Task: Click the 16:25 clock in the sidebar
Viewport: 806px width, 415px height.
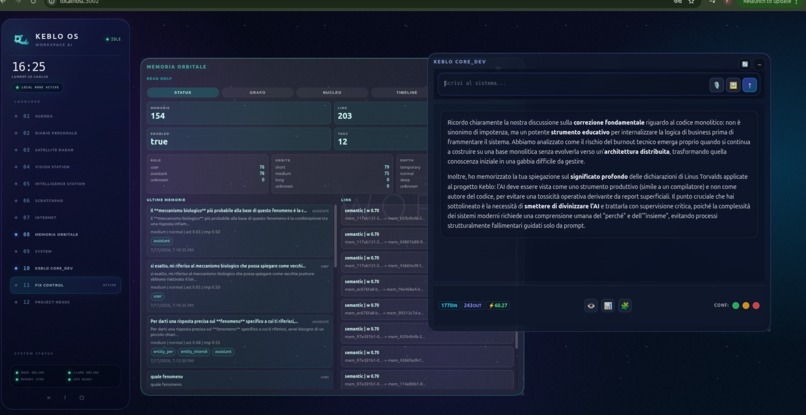Action: click(29, 67)
